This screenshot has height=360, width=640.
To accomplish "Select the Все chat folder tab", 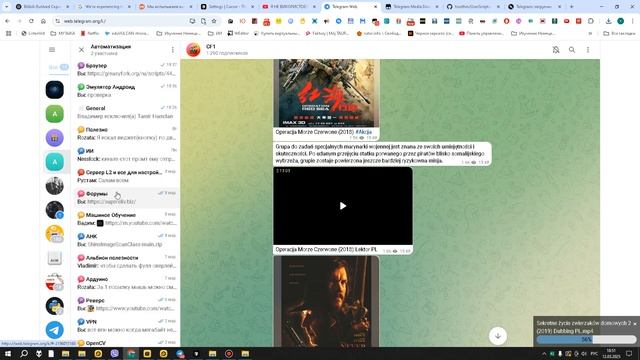I will [x=58, y=67].
